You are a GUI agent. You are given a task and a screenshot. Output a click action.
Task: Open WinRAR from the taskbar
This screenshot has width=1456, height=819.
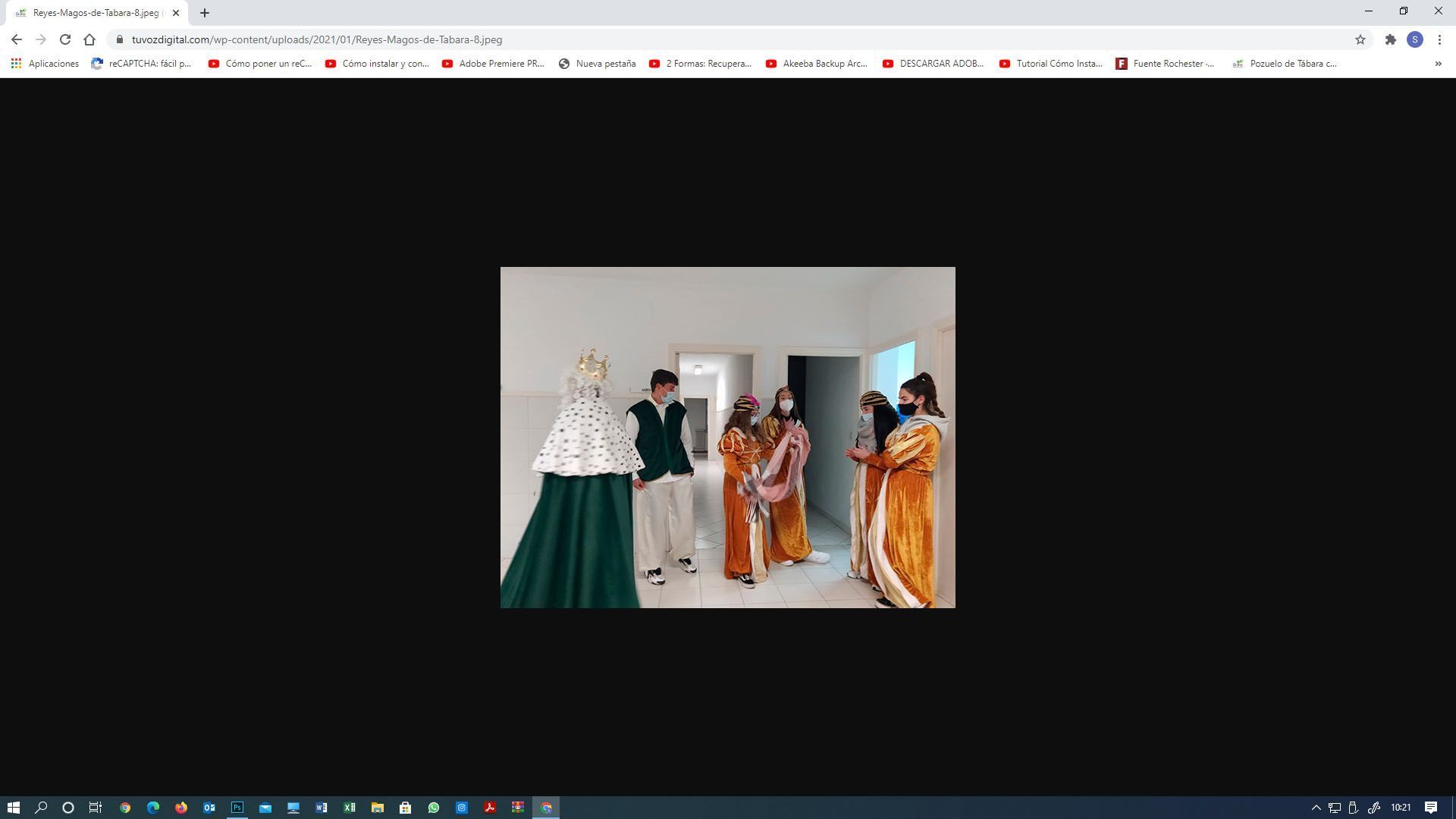coord(518,808)
